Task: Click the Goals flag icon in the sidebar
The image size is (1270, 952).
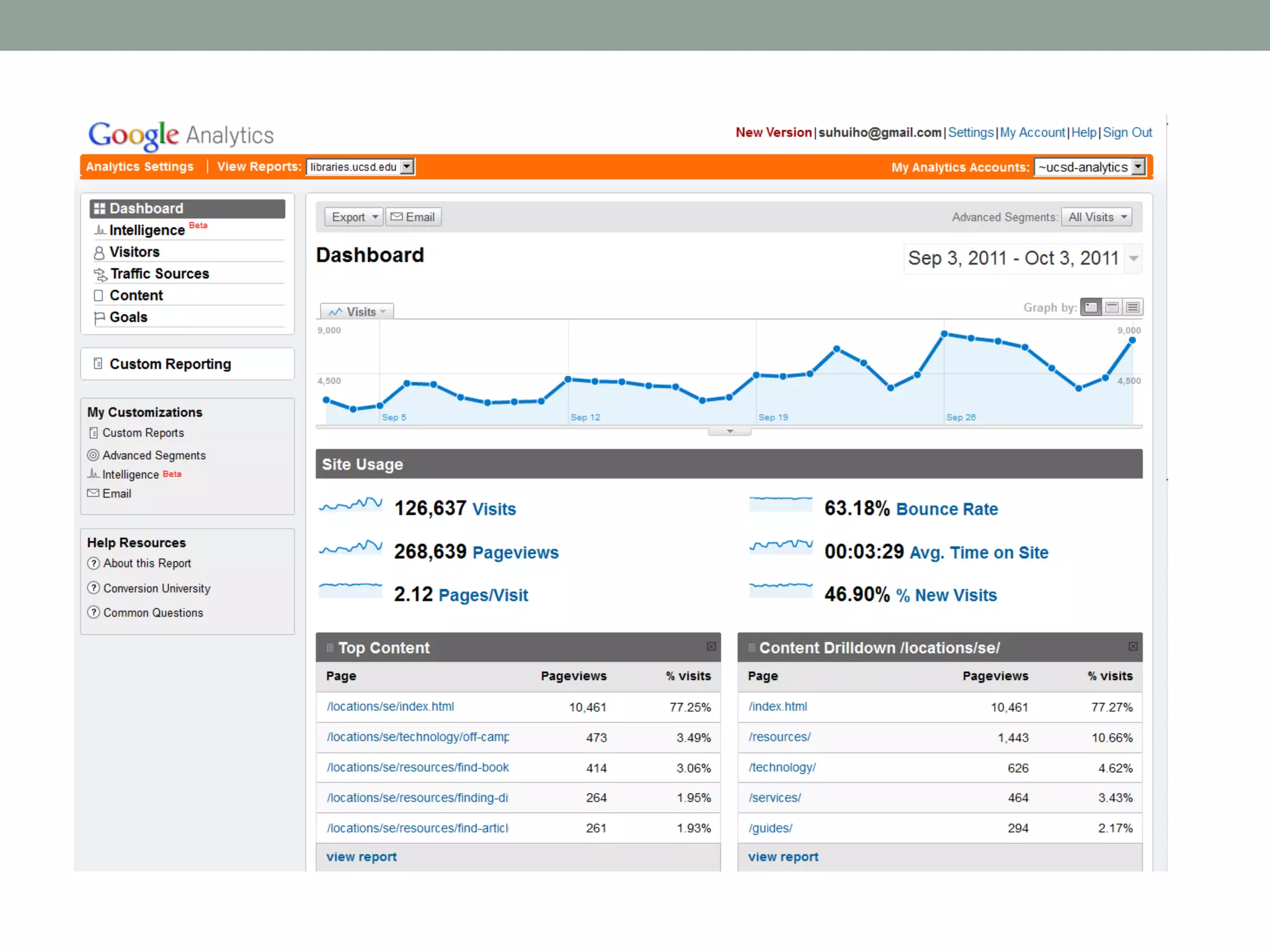Action: click(x=99, y=318)
